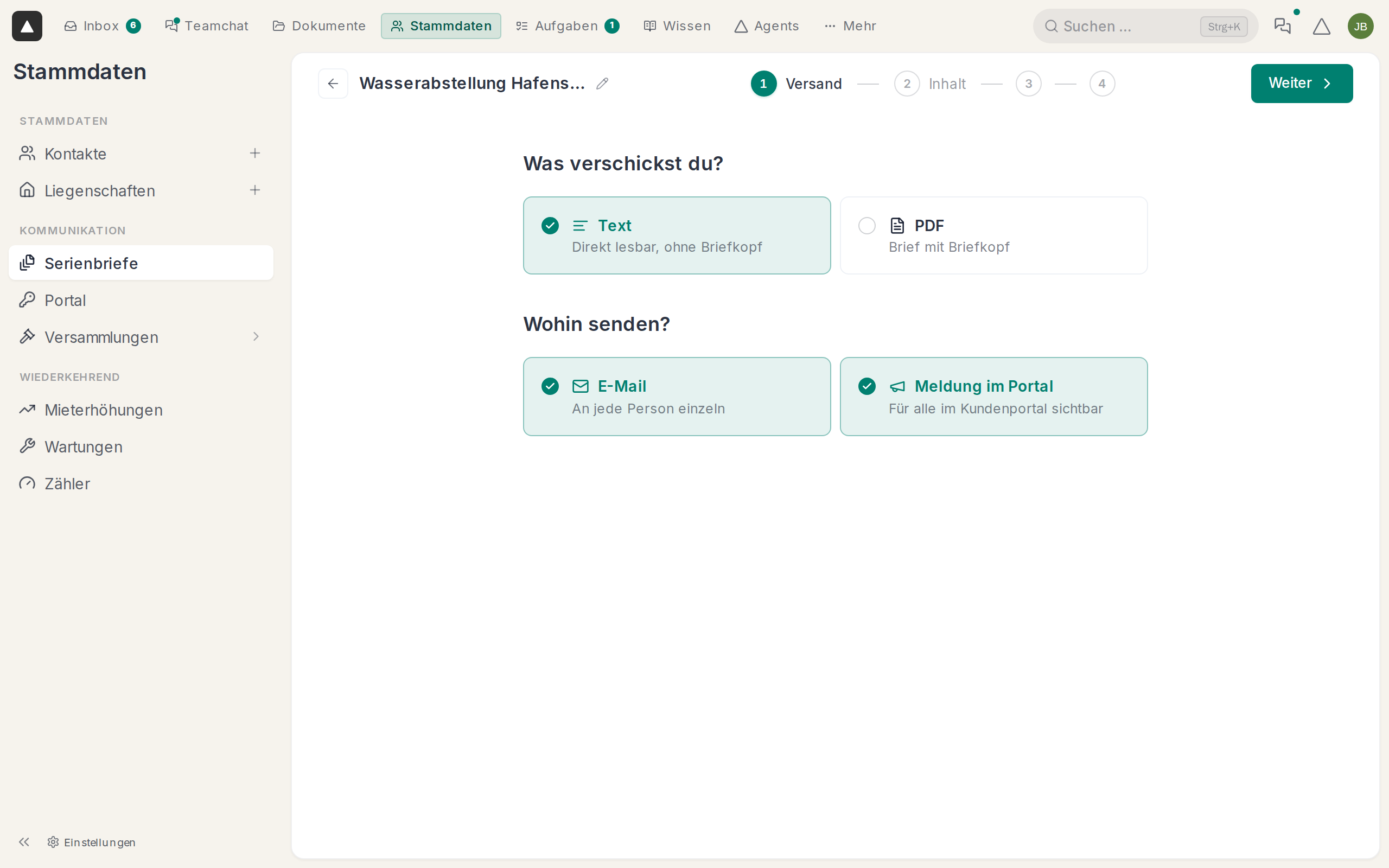Screen dimensions: 1389x868
Task: Open Einstellungen at the sidebar bottom
Action: pos(92,841)
